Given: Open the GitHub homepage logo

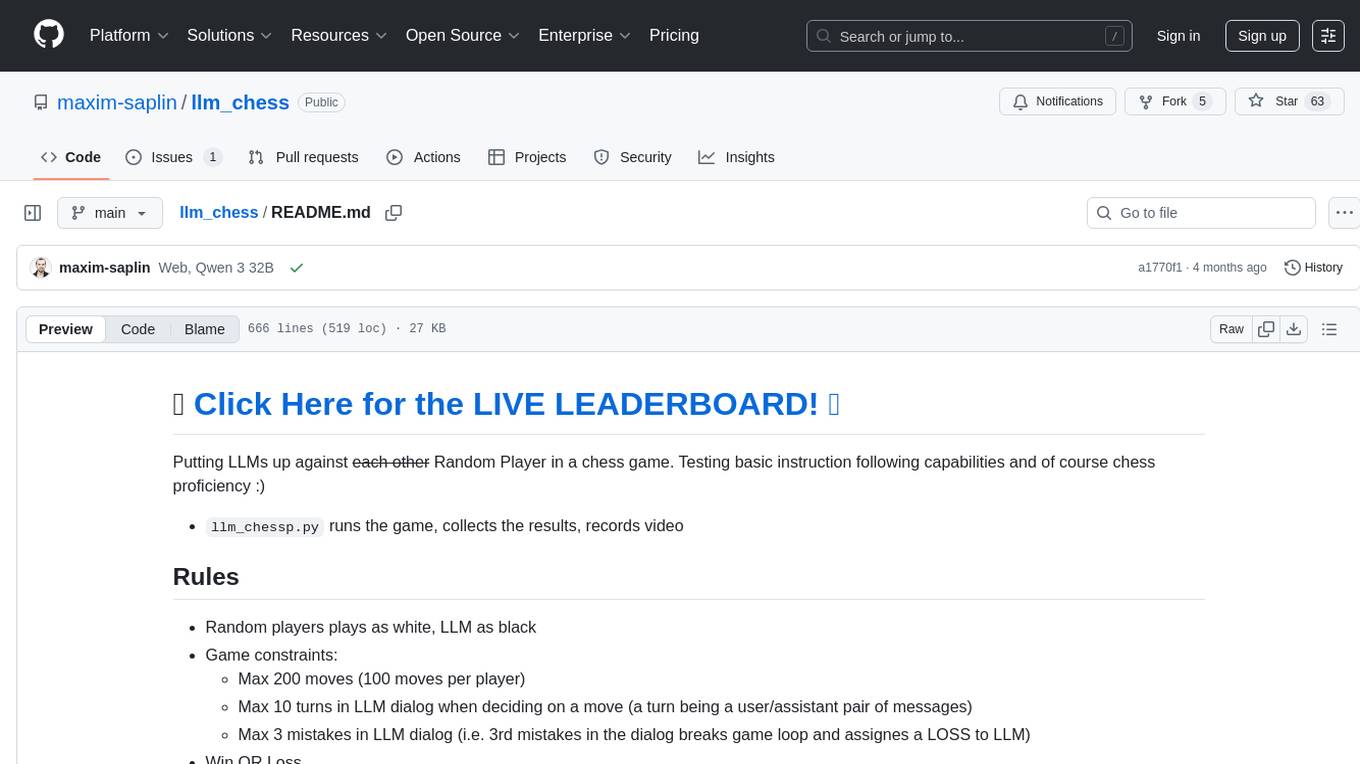Looking at the screenshot, I should coord(49,35).
